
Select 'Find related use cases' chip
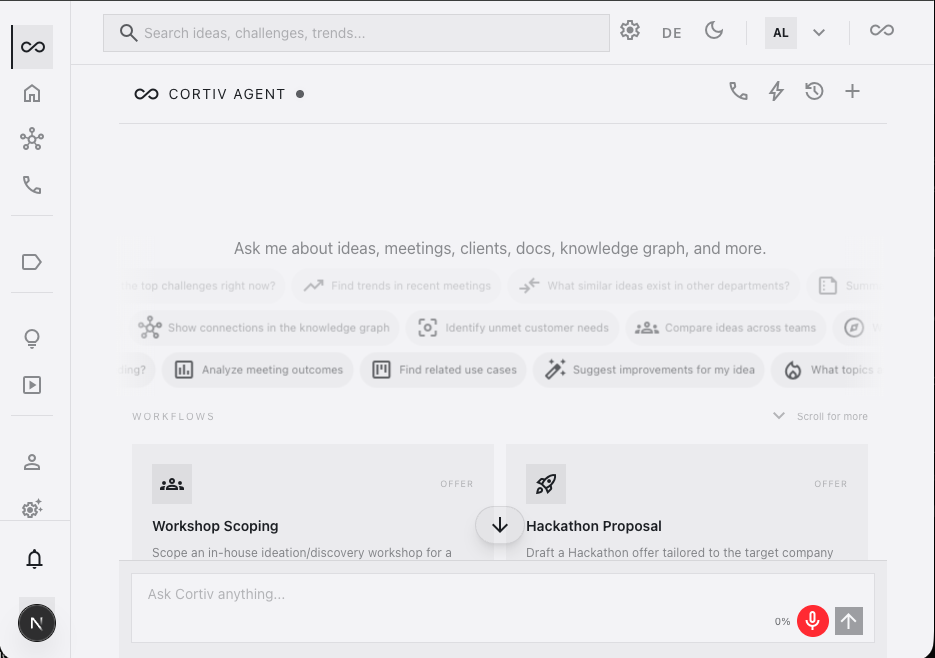(443, 370)
